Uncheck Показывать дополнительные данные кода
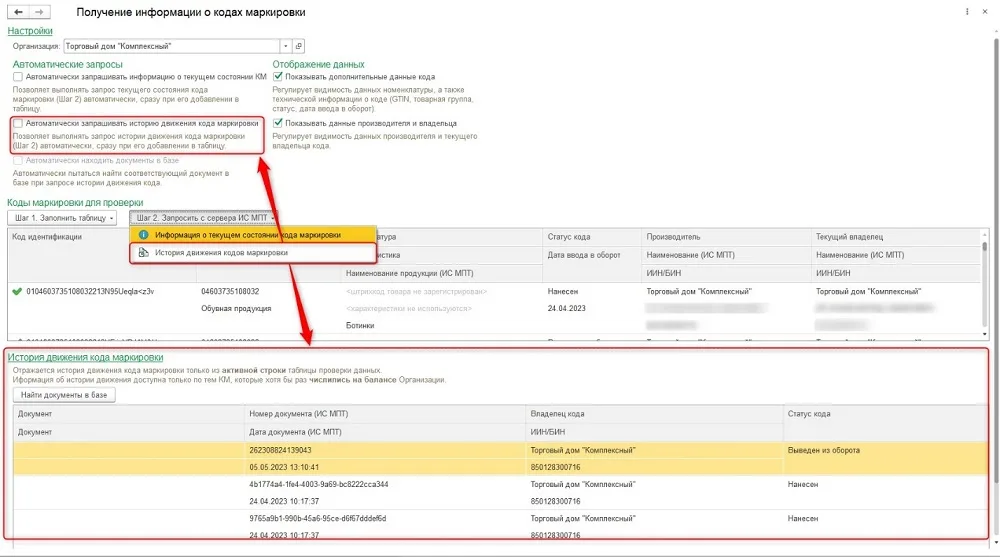This screenshot has width=1000, height=557. pyautogui.click(x=278, y=77)
